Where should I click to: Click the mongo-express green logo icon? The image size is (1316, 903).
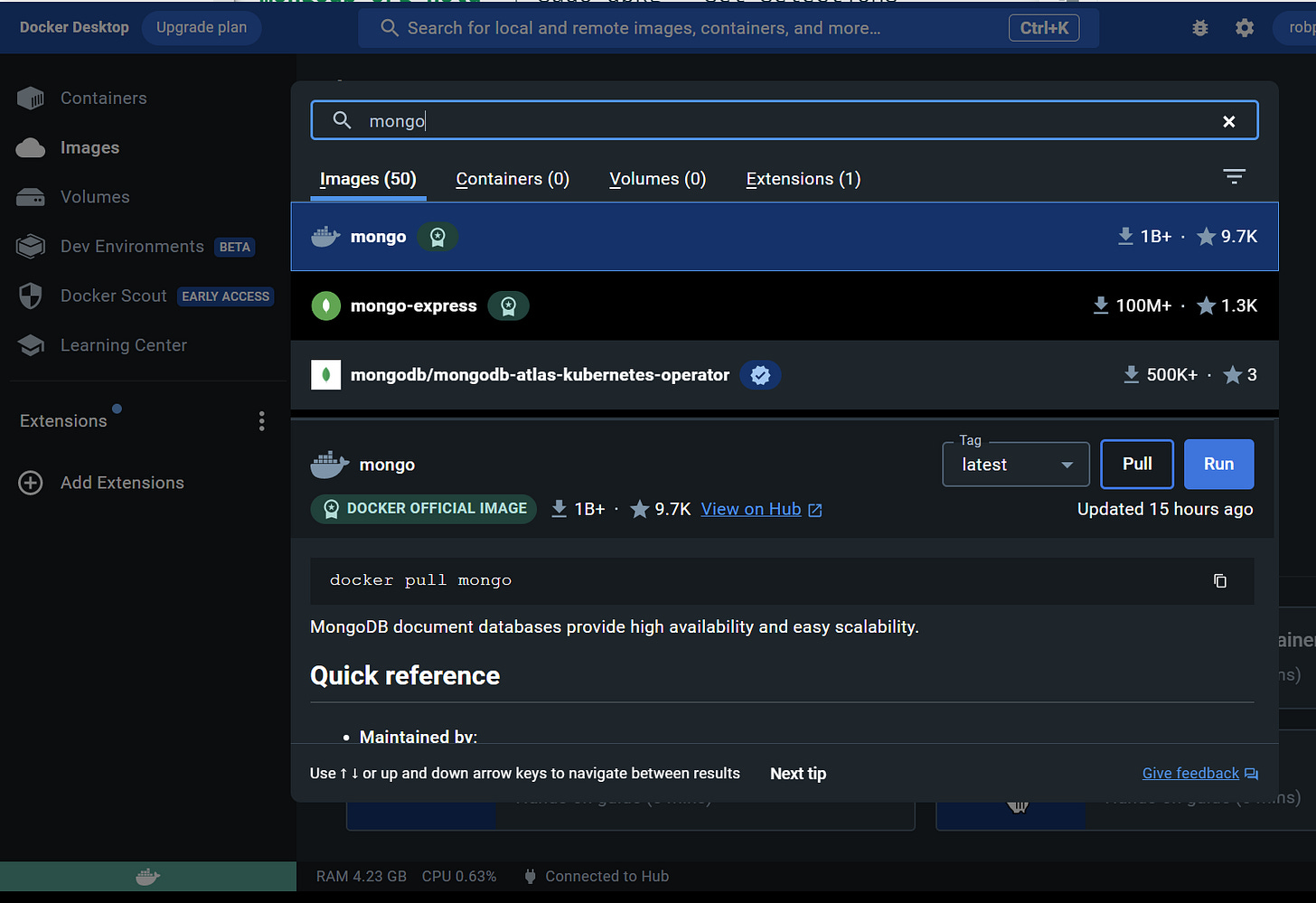(326, 306)
